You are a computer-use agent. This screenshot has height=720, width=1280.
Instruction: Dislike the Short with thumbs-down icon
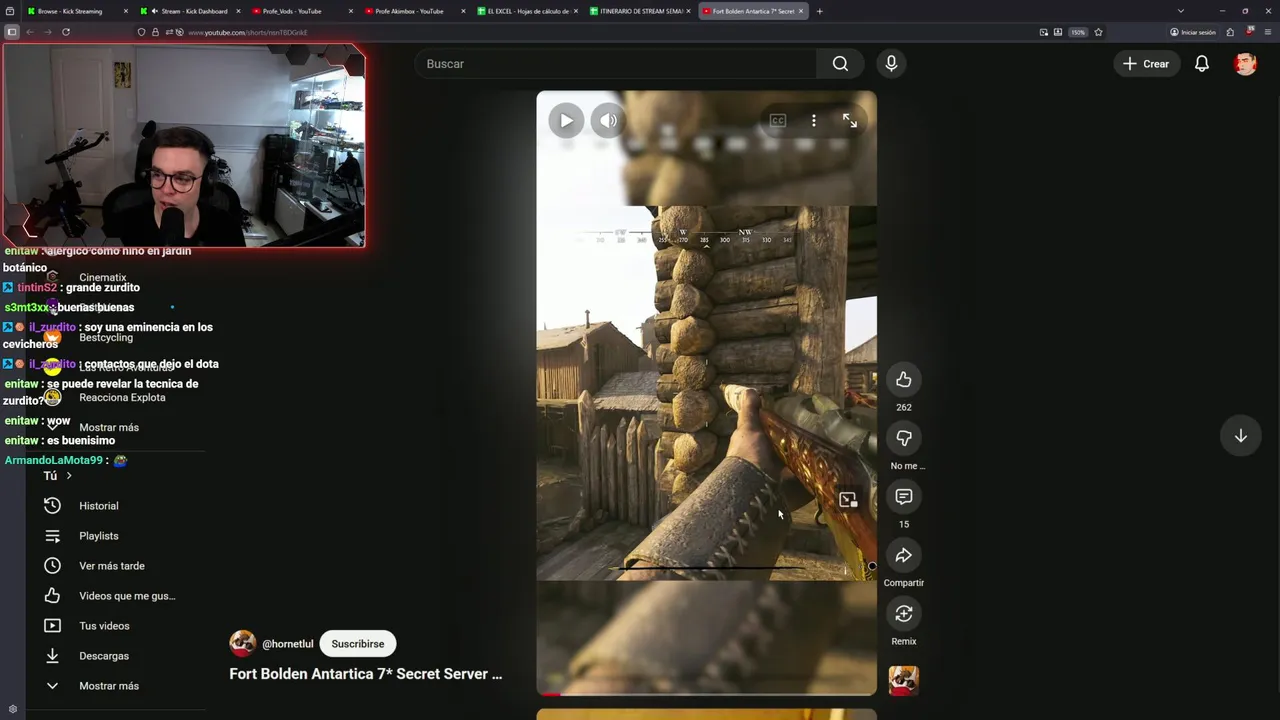904,438
